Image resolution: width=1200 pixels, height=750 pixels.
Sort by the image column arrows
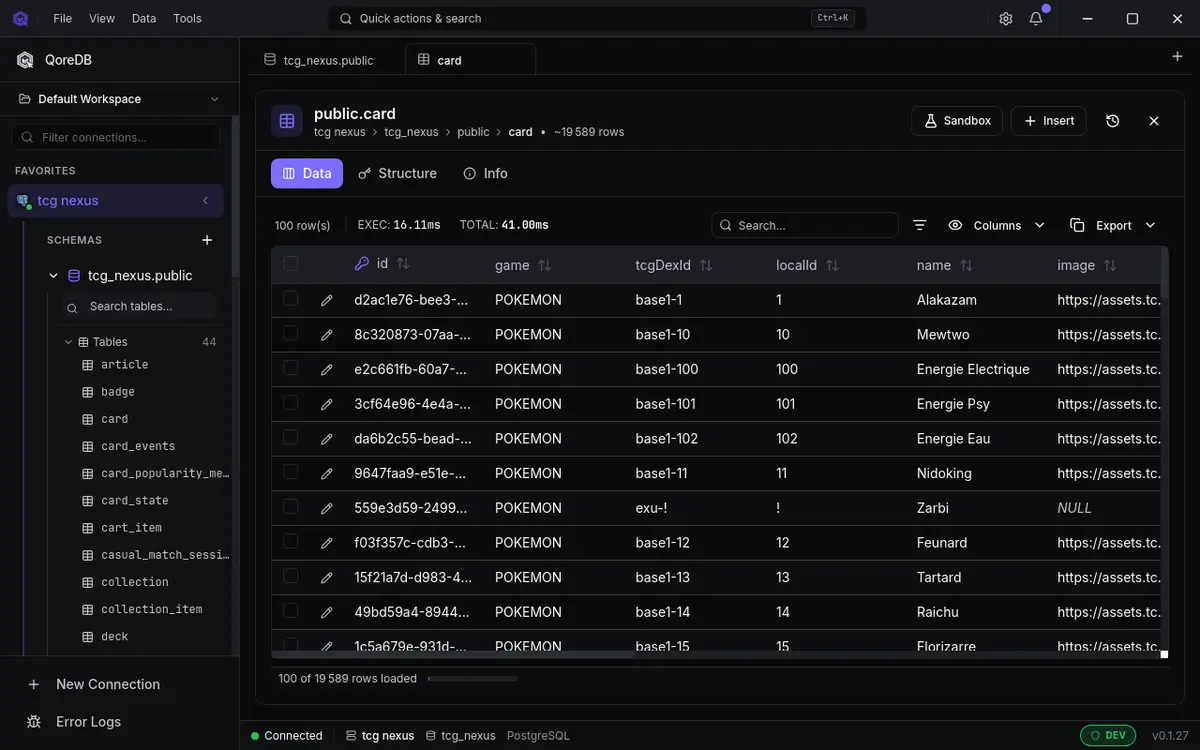pos(1110,265)
